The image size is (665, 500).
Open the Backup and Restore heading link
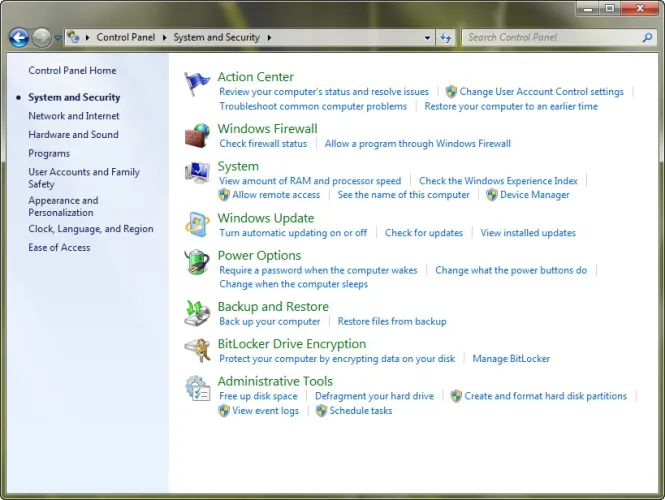tap(273, 306)
